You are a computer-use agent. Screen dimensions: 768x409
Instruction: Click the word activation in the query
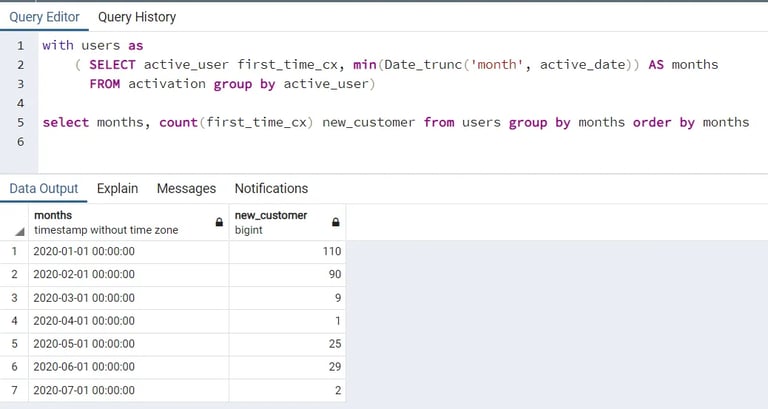[167, 84]
